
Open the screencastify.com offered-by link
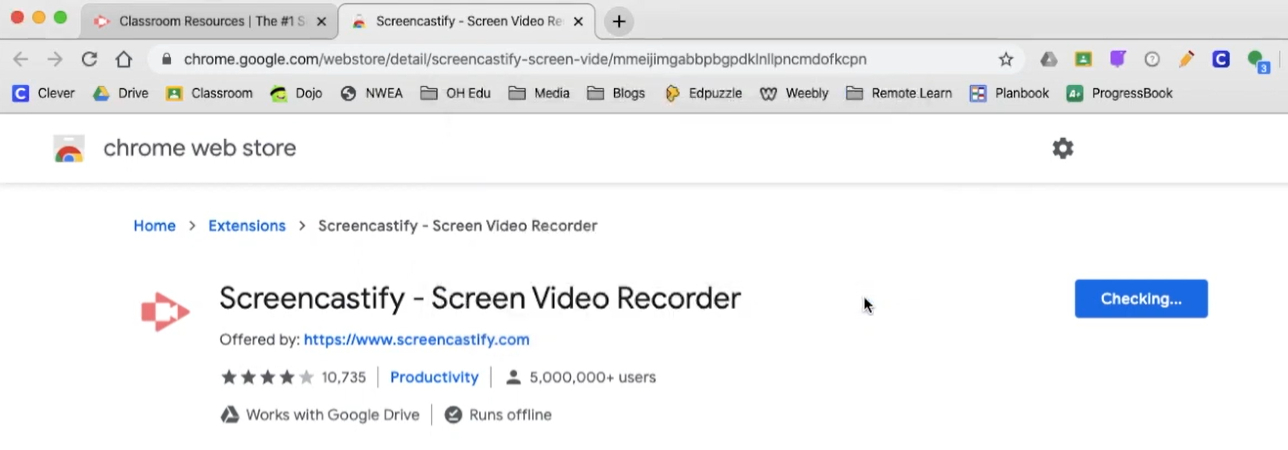[x=417, y=340]
